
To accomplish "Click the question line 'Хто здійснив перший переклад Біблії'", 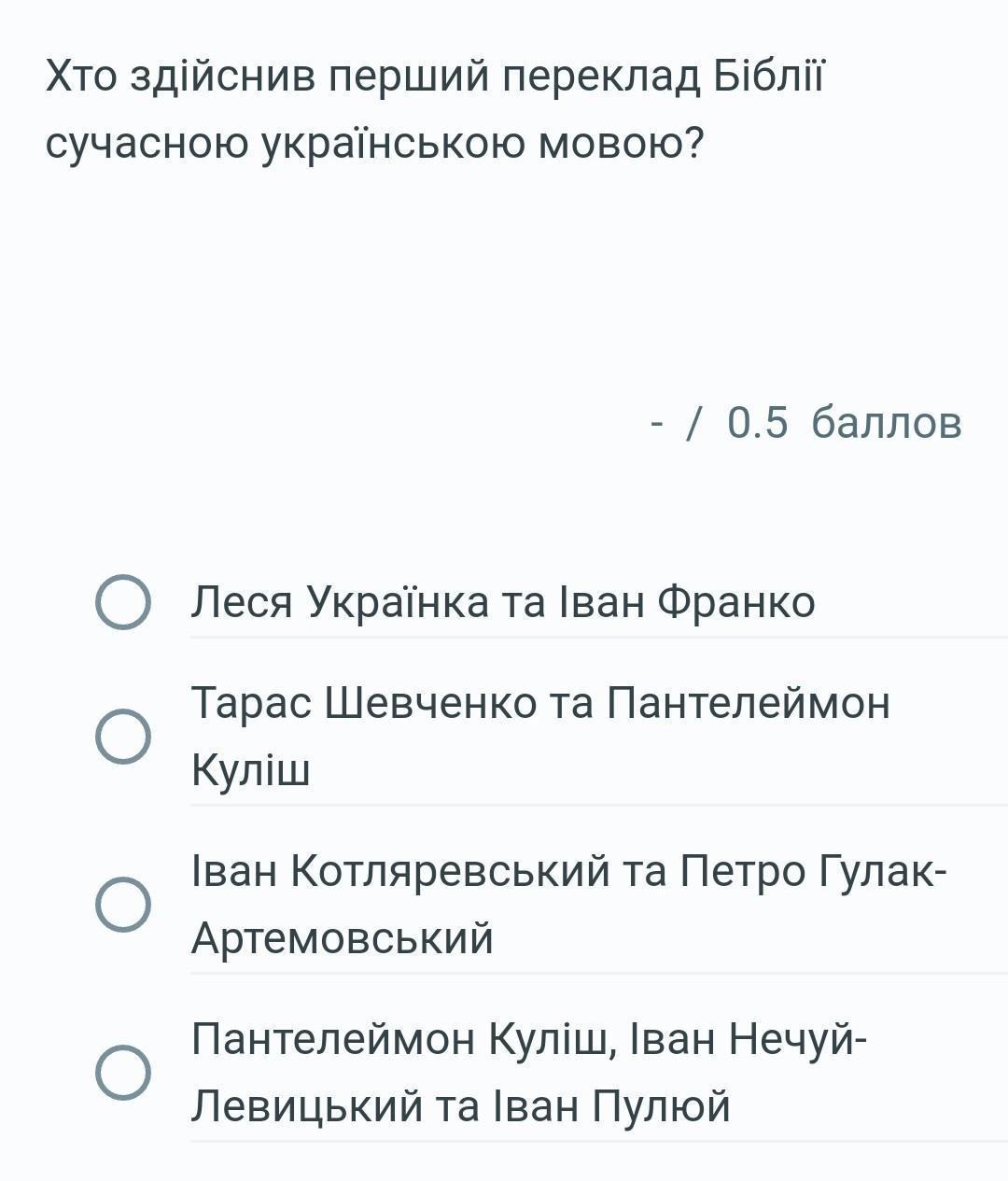I will point(435,77).
